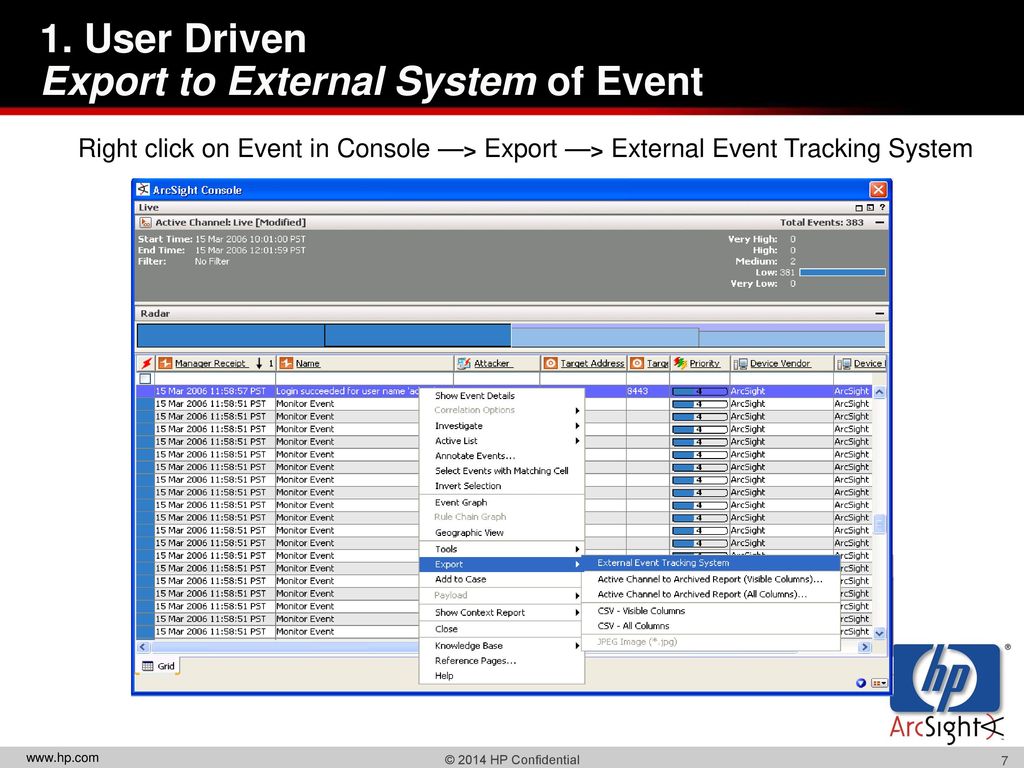The width and height of the screenshot is (1024, 768).
Task: Click the Grid view tab icon
Action: (148, 666)
